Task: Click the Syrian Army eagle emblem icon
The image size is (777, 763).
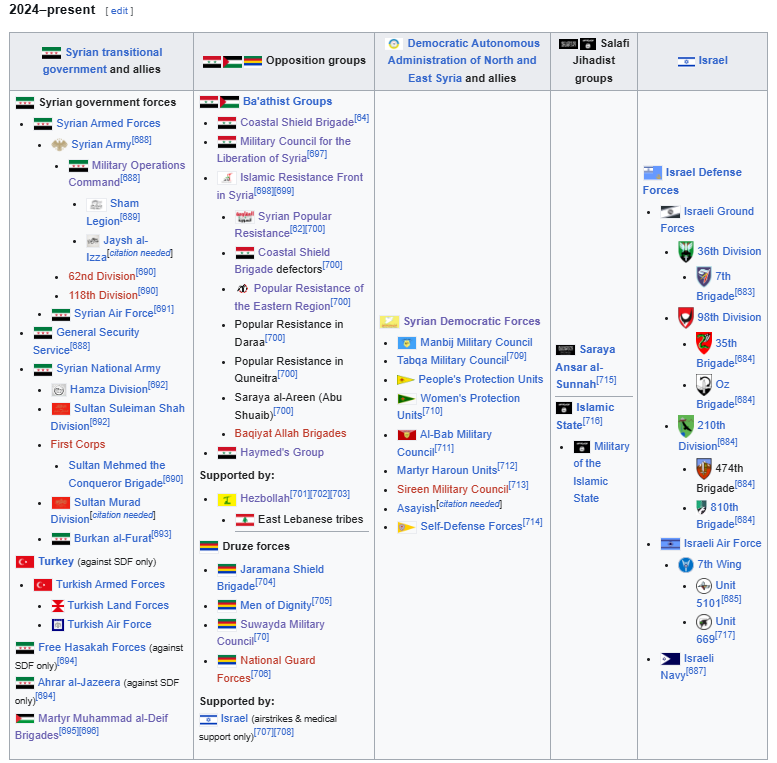Action: click(x=59, y=145)
